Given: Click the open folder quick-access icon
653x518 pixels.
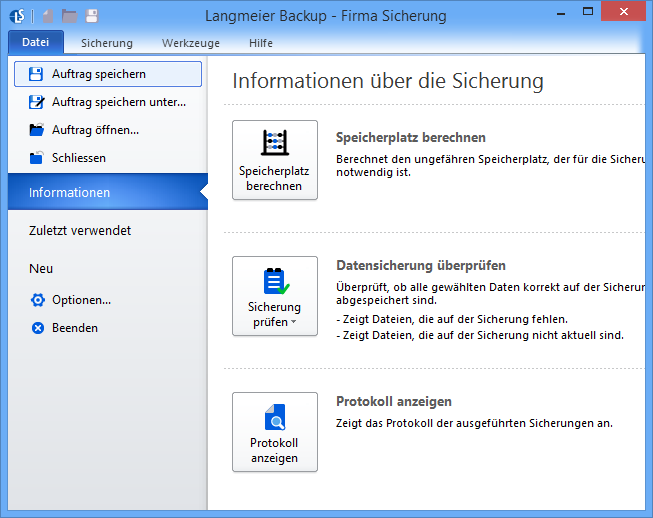Looking at the screenshot, I should [69, 16].
